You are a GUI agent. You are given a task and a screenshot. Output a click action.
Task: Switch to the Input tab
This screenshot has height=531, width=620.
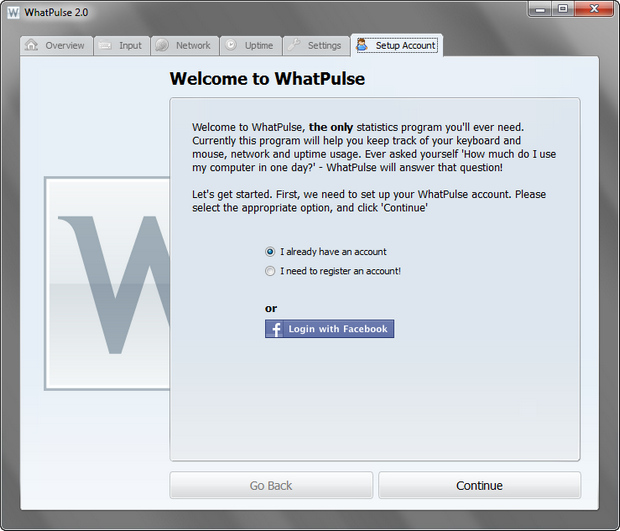point(122,46)
